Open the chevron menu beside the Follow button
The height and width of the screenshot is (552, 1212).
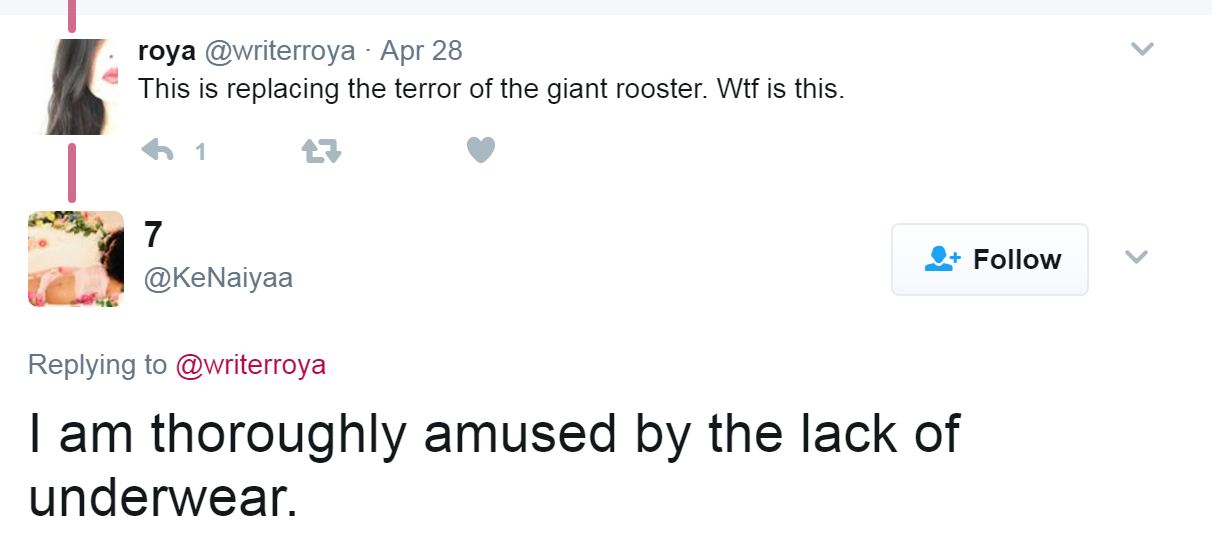(1136, 258)
